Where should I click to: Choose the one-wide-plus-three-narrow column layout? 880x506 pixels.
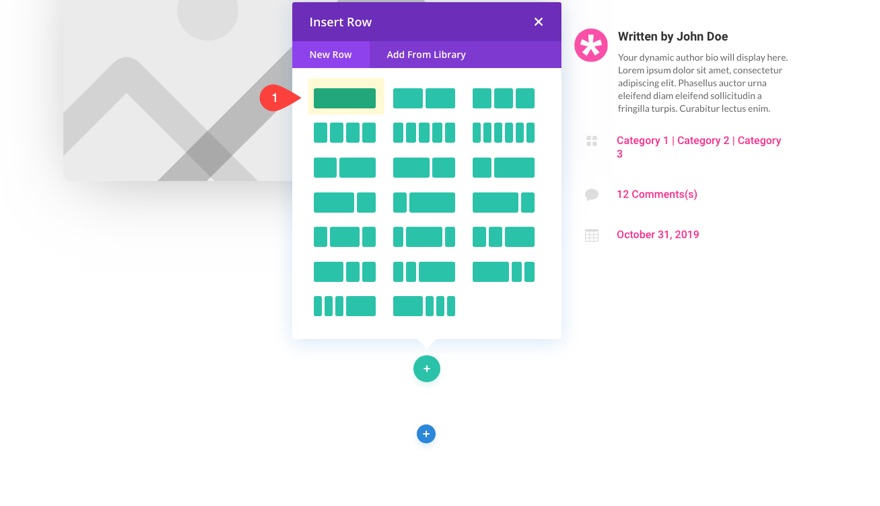point(424,306)
